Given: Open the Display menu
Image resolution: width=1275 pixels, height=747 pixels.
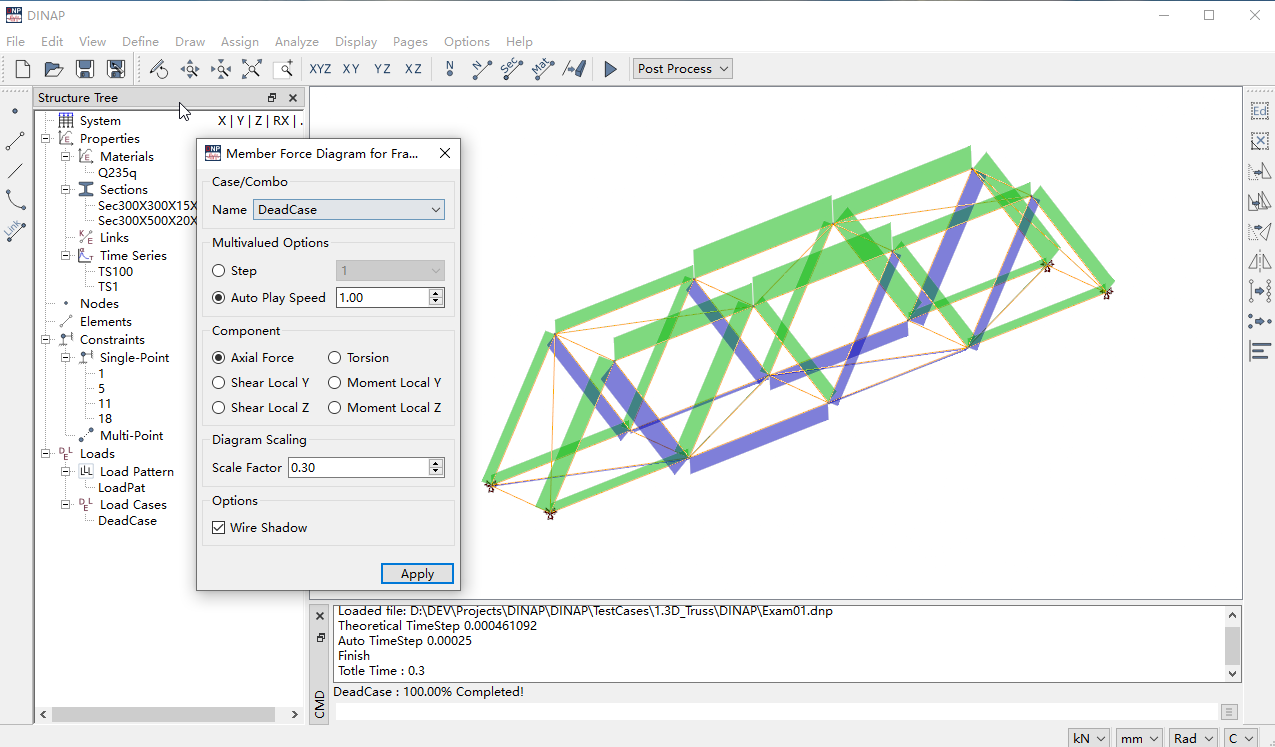Looking at the screenshot, I should pyautogui.click(x=356, y=42).
